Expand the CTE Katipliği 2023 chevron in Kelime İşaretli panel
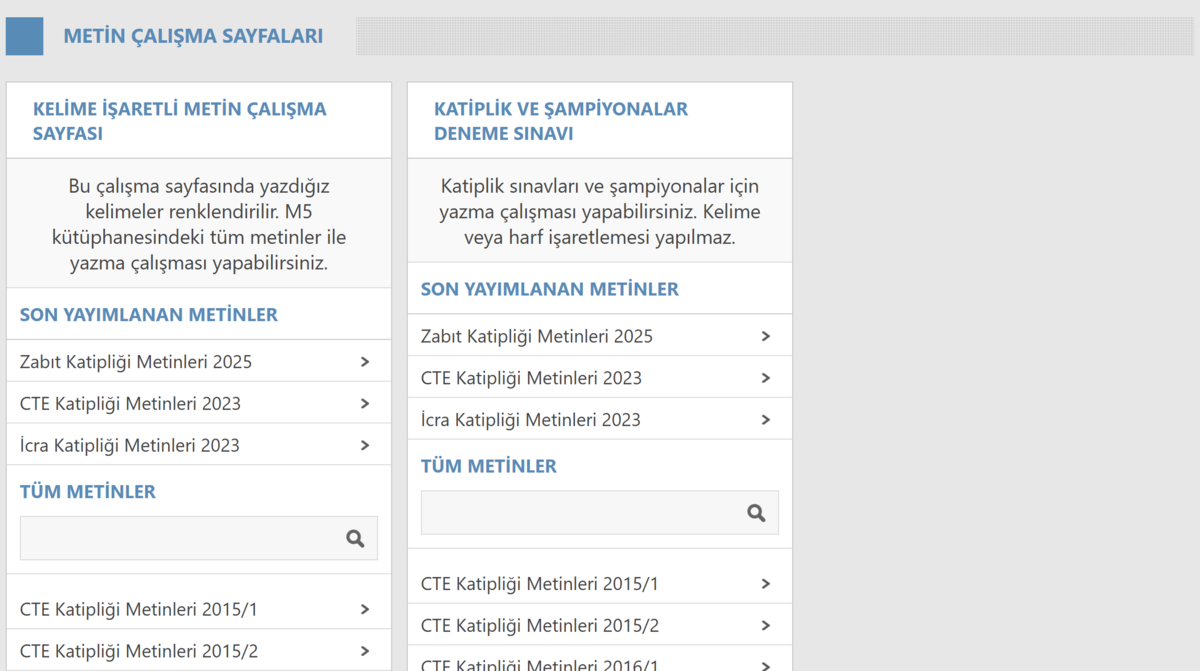The height and width of the screenshot is (671, 1200). pyautogui.click(x=365, y=403)
